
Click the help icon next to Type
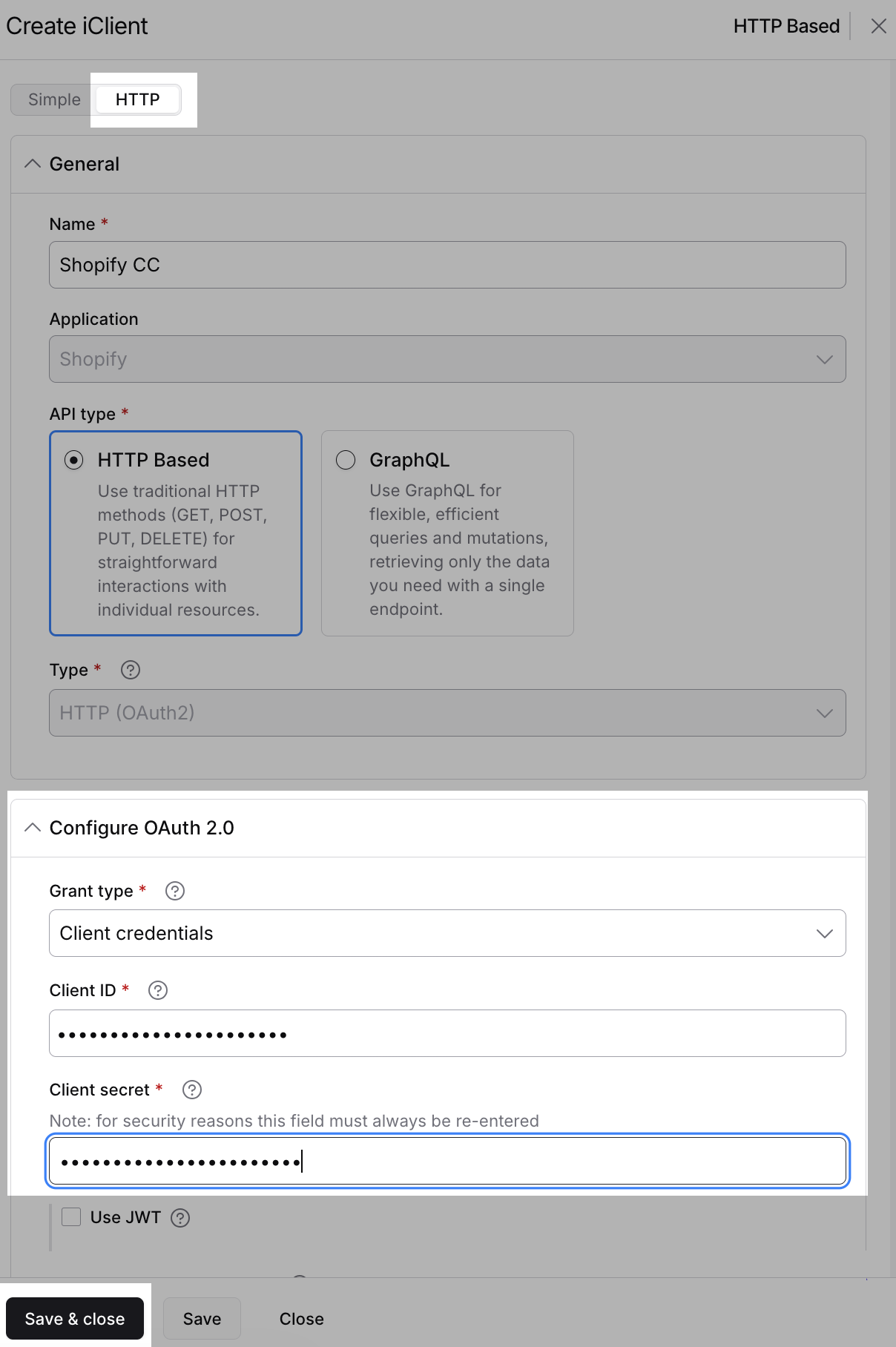click(131, 670)
